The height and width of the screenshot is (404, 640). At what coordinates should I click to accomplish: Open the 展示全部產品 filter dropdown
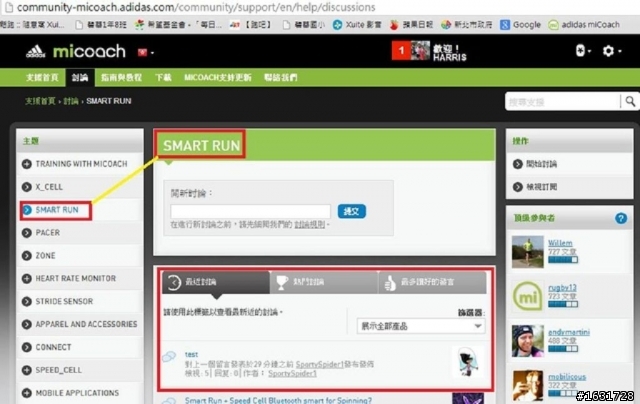click(x=421, y=326)
